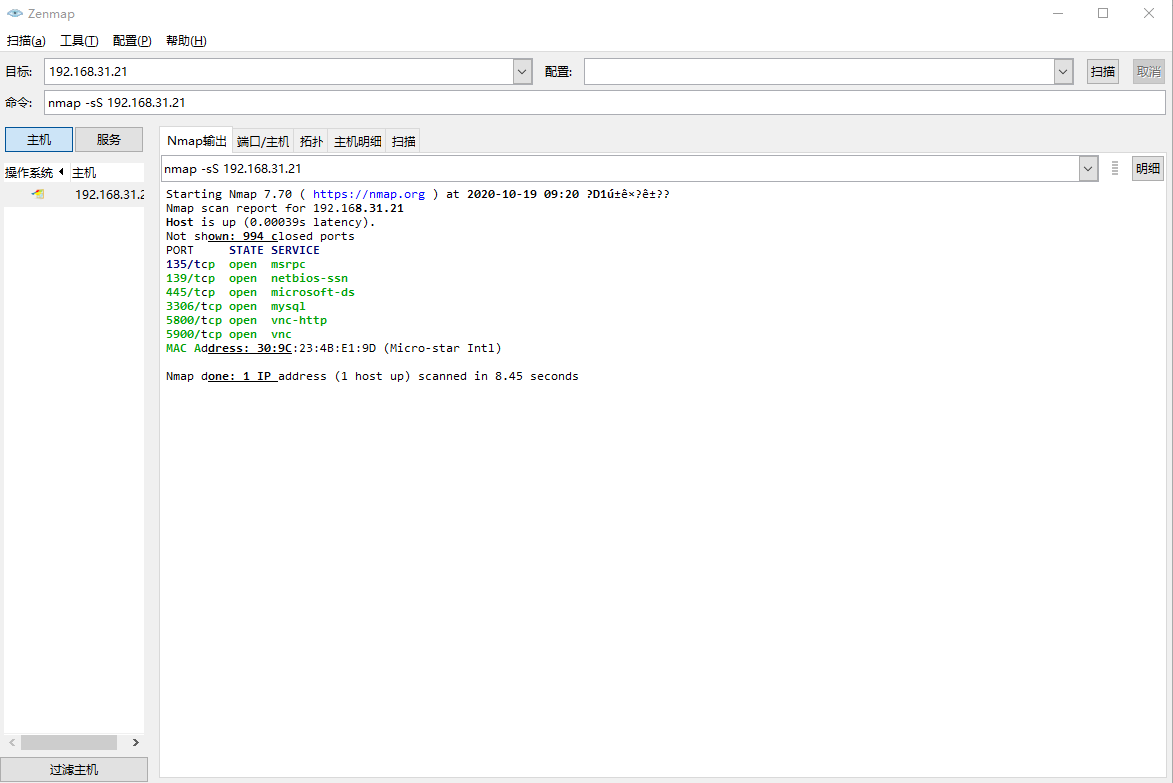Minimize the Zenmap window
The height and width of the screenshot is (783, 1173).
[1058, 13]
